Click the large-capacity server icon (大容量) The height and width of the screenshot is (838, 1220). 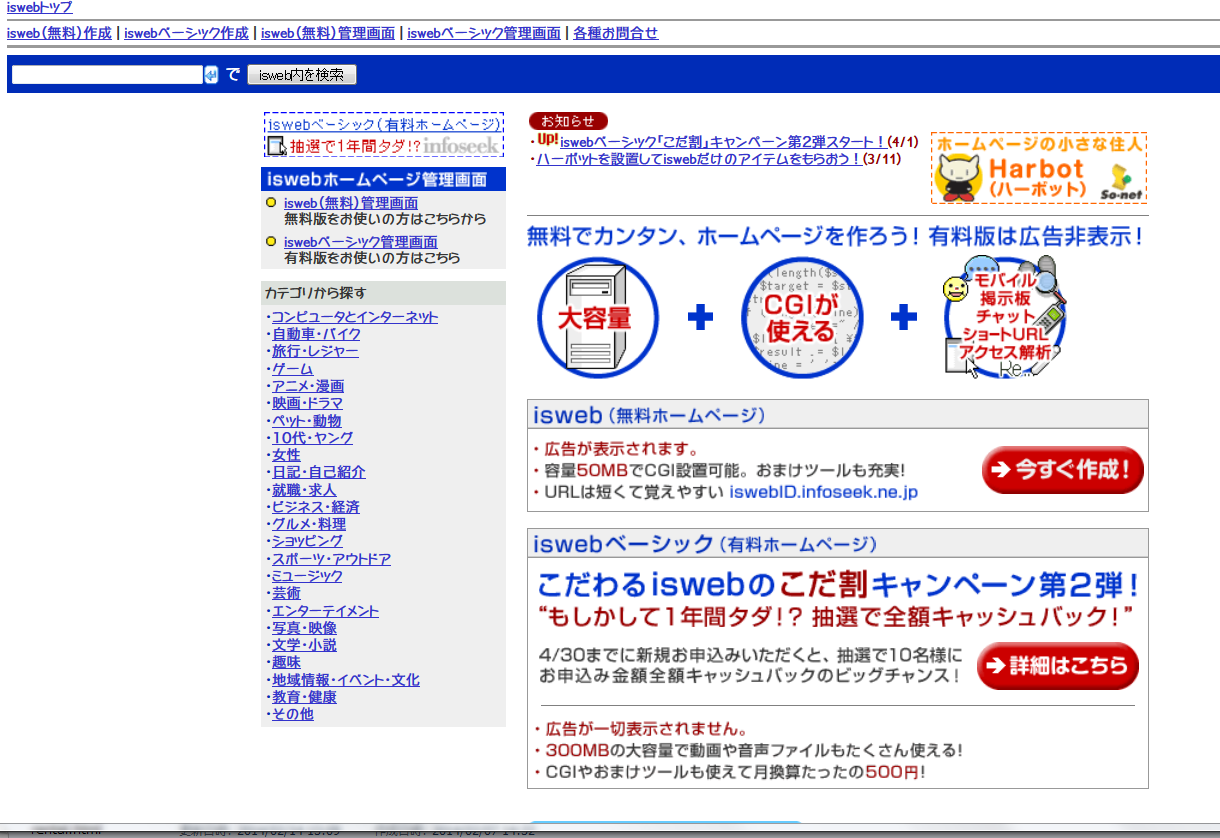[x=596, y=318]
